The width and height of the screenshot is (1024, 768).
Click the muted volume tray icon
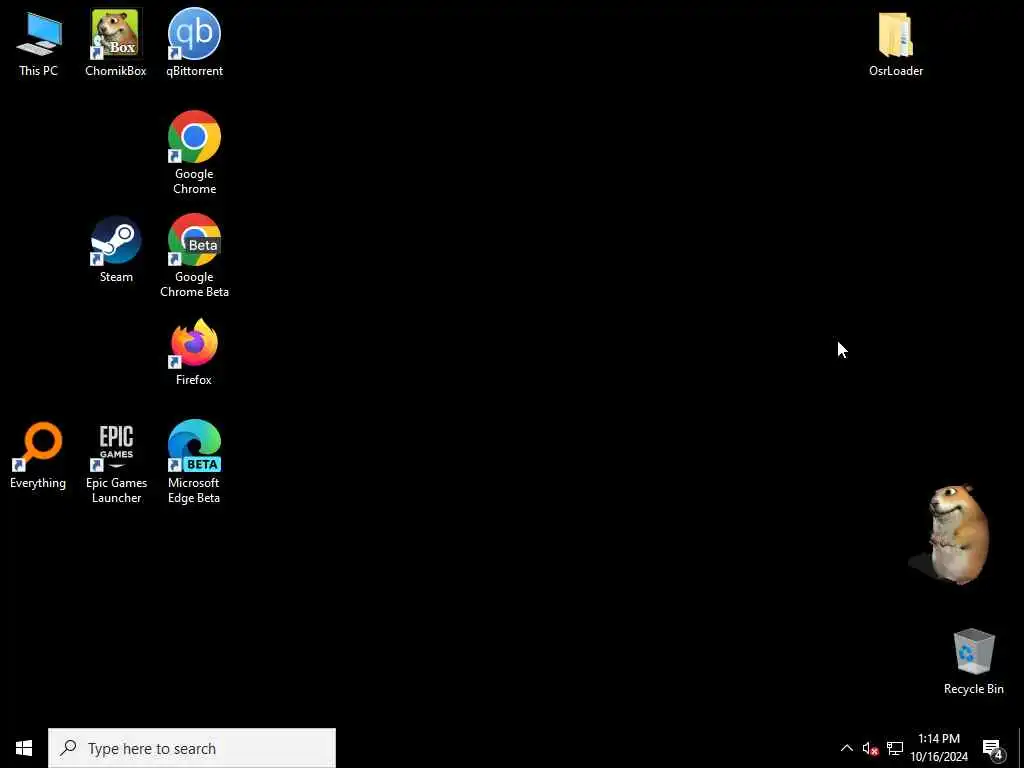click(870, 748)
